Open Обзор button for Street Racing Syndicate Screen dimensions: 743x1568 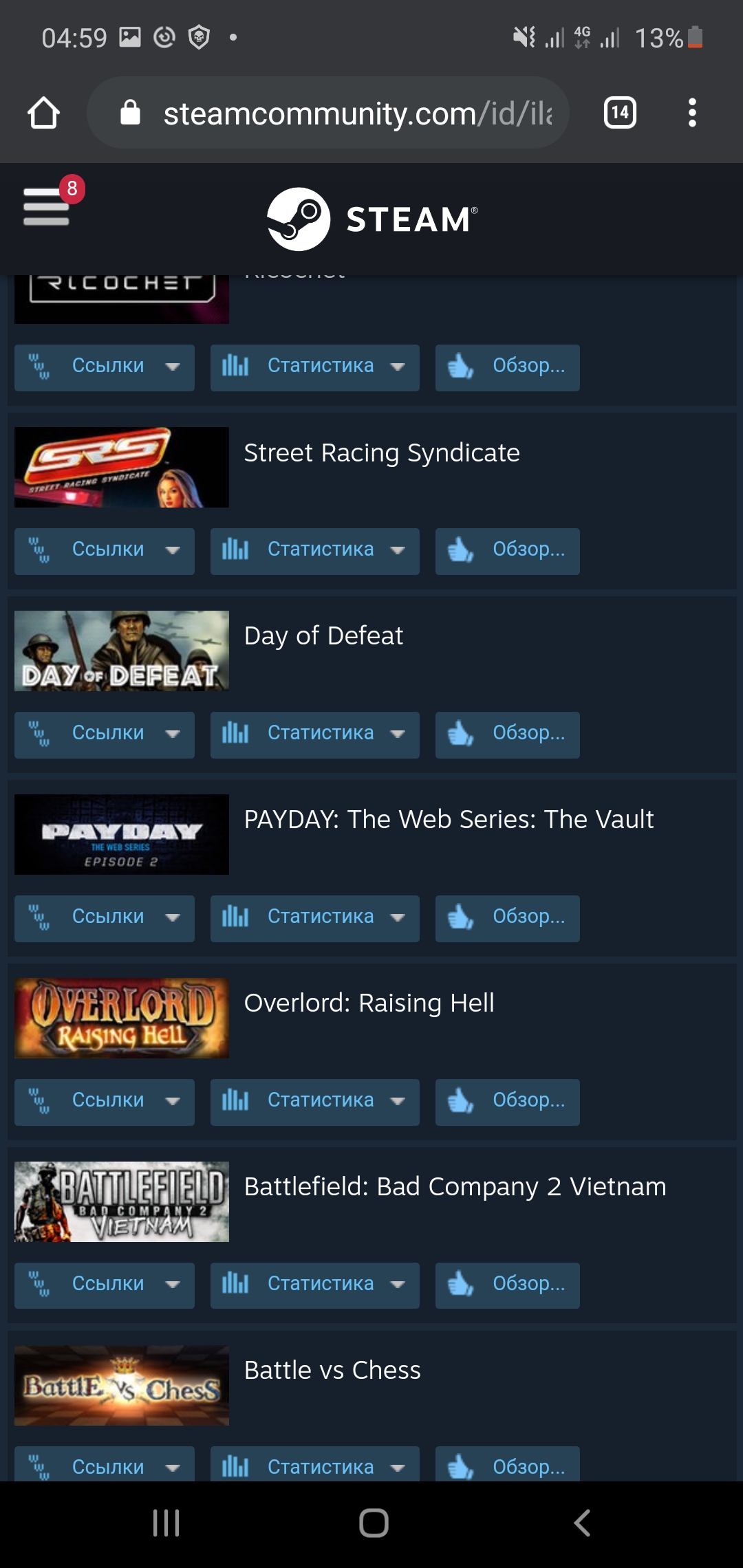508,551
